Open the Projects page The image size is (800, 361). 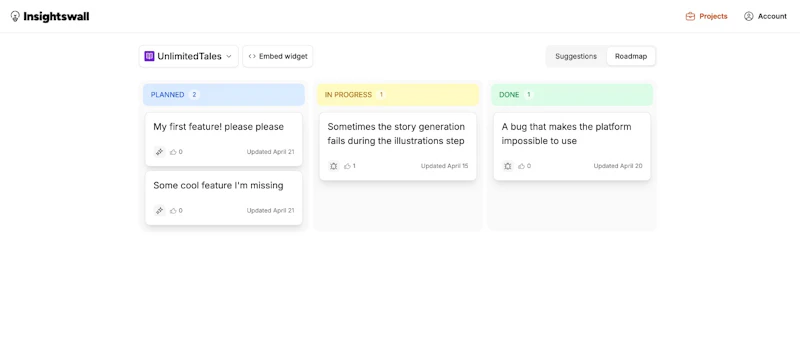pyautogui.click(x=707, y=16)
